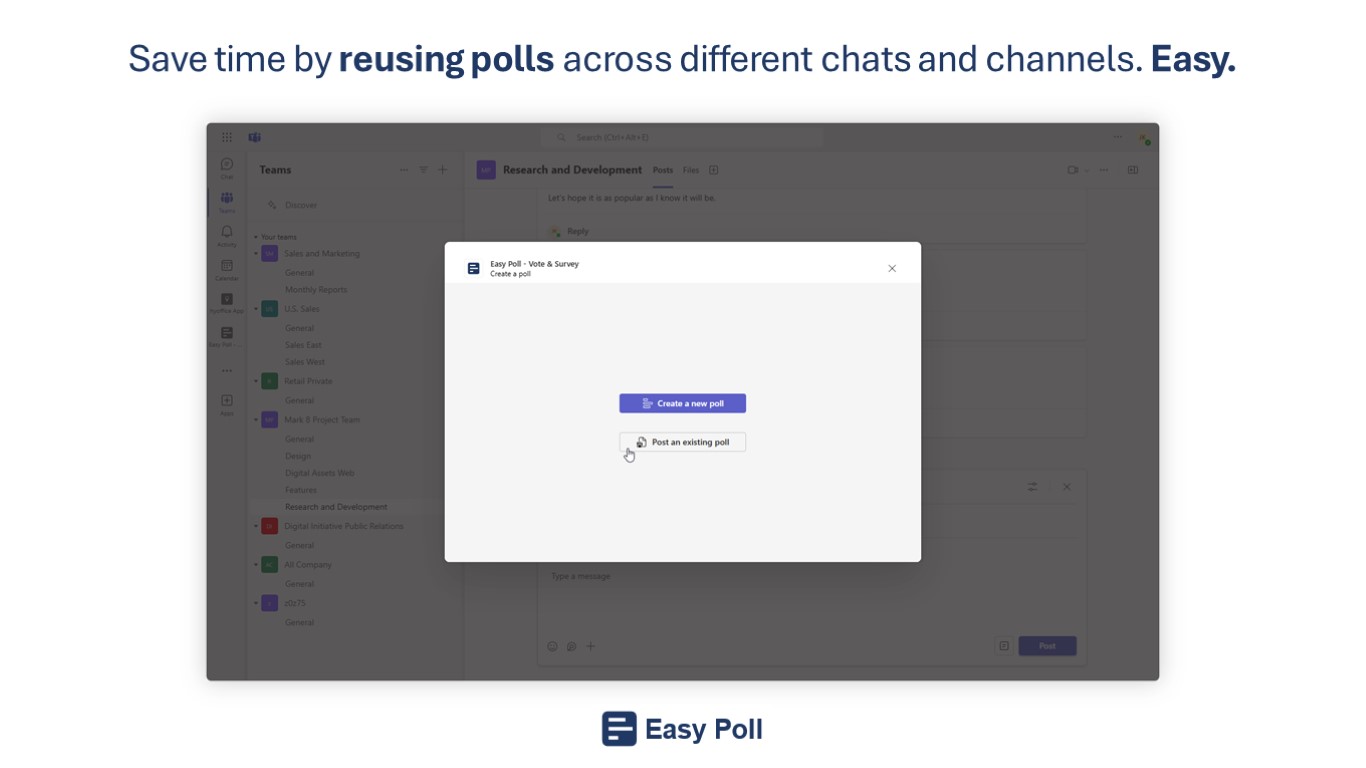Viewport: 1366px width, 768px height.
Task: Select the Digital Assets Web channel
Action: tap(320, 473)
